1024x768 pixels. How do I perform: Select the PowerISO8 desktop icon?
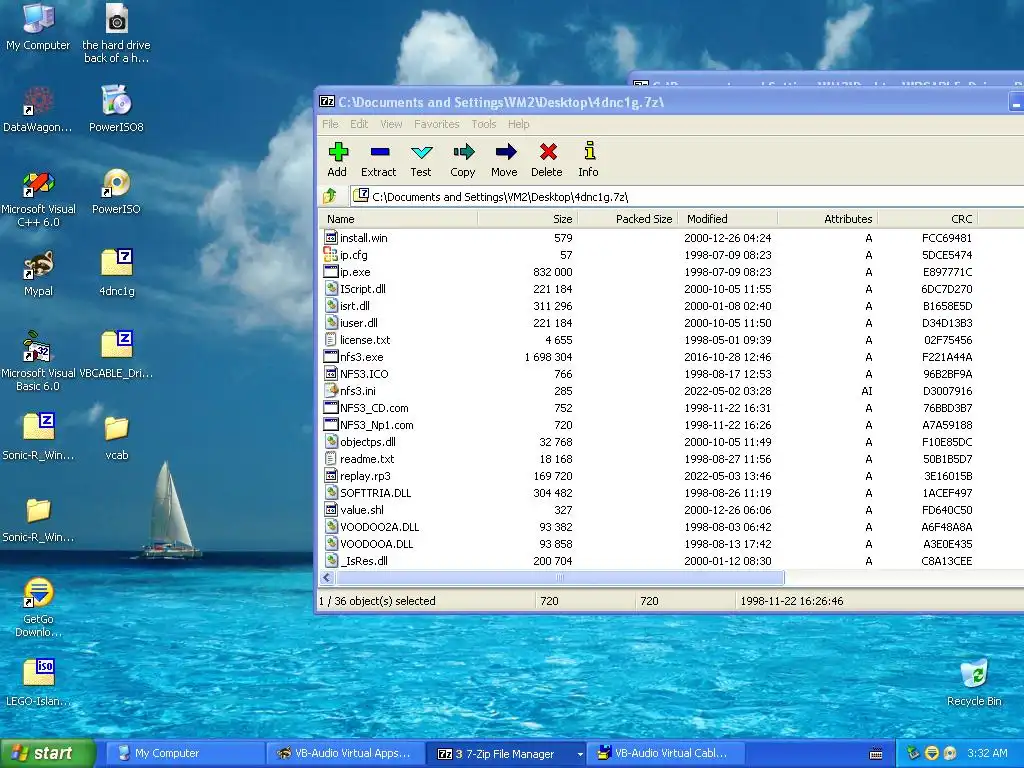[116, 109]
